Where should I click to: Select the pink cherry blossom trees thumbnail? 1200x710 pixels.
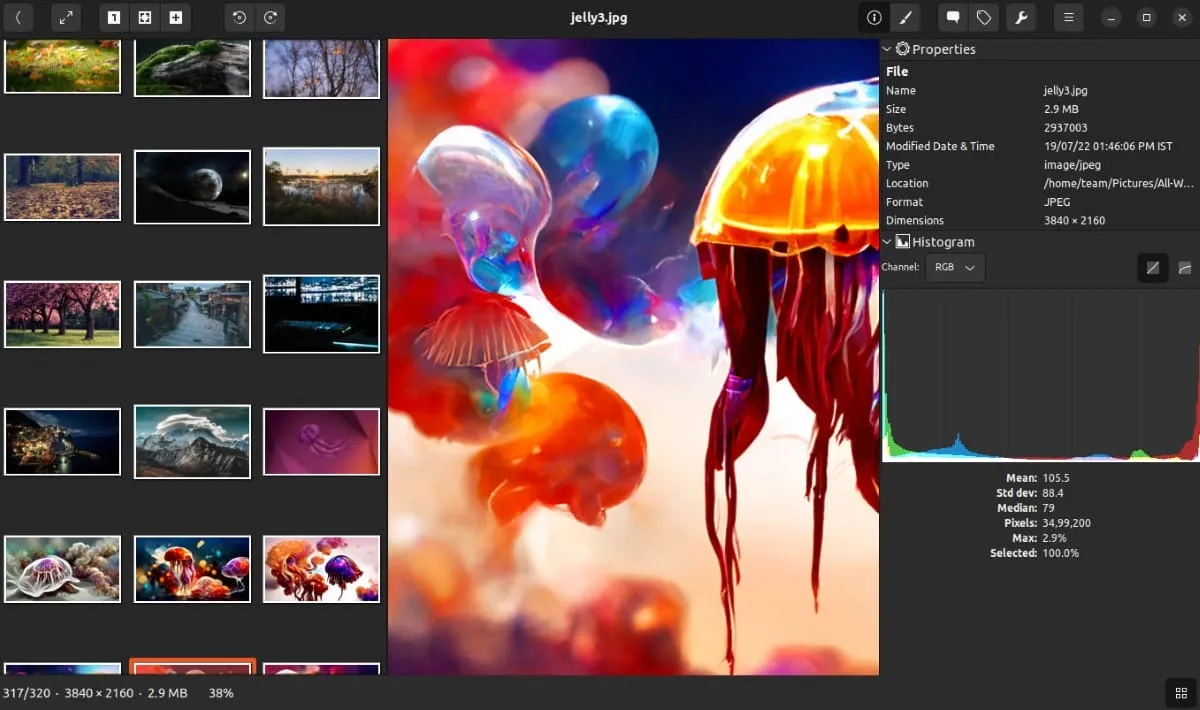pos(62,314)
